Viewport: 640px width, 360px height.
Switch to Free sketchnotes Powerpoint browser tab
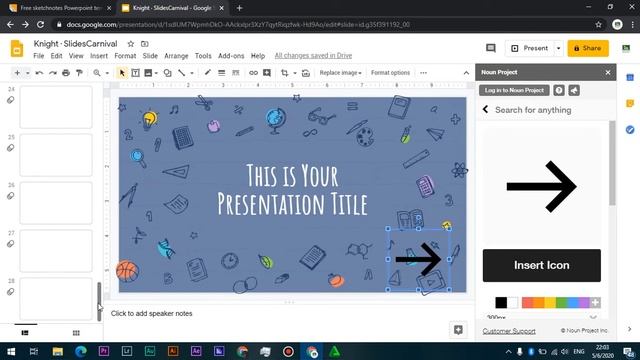coord(59,8)
